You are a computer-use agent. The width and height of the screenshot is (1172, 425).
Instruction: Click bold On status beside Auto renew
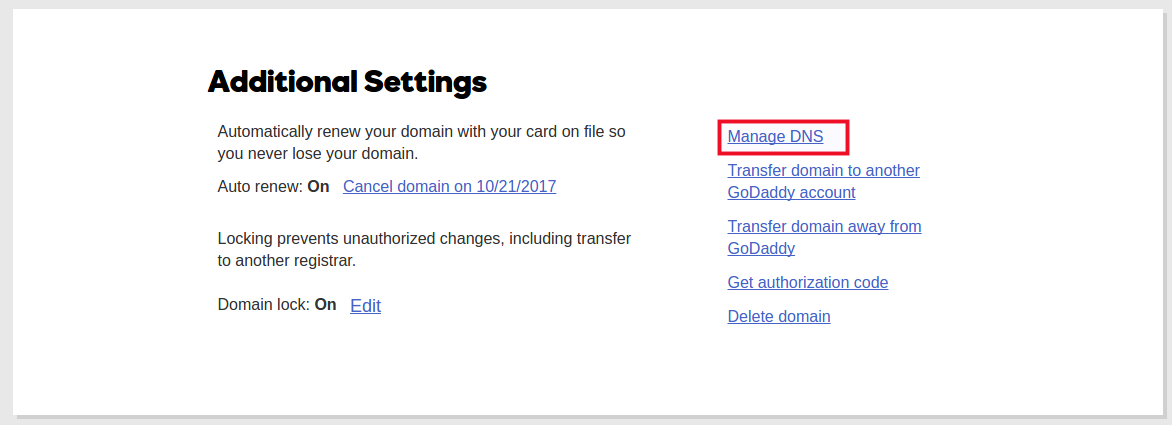(x=318, y=187)
